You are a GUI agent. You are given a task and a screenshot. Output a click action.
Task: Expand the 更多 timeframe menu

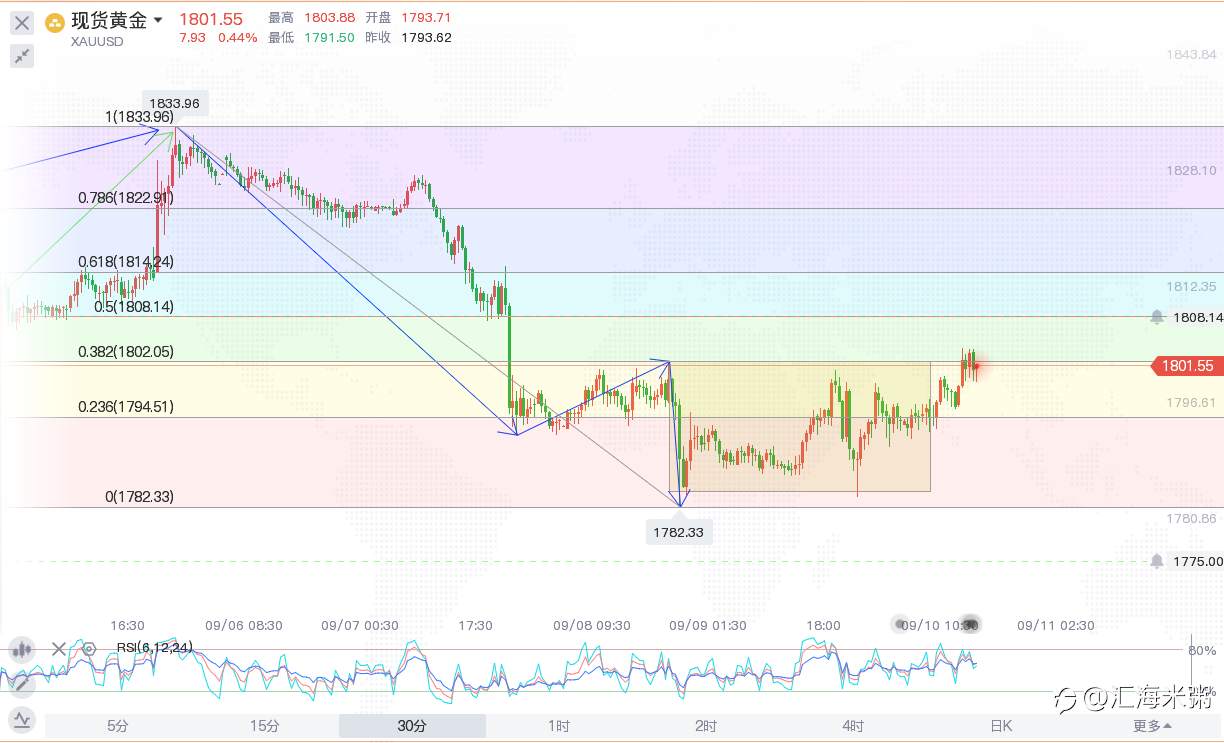point(1153,726)
